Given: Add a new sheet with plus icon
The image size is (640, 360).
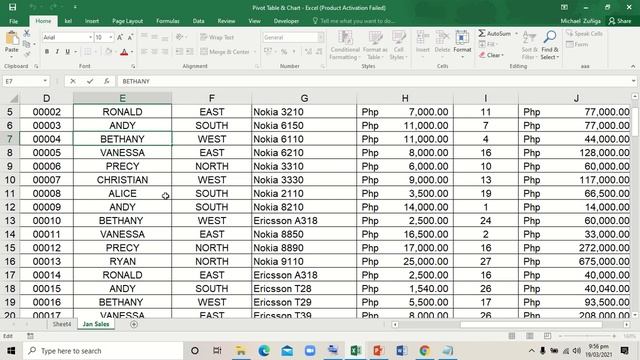Looking at the screenshot, I should 134,324.
